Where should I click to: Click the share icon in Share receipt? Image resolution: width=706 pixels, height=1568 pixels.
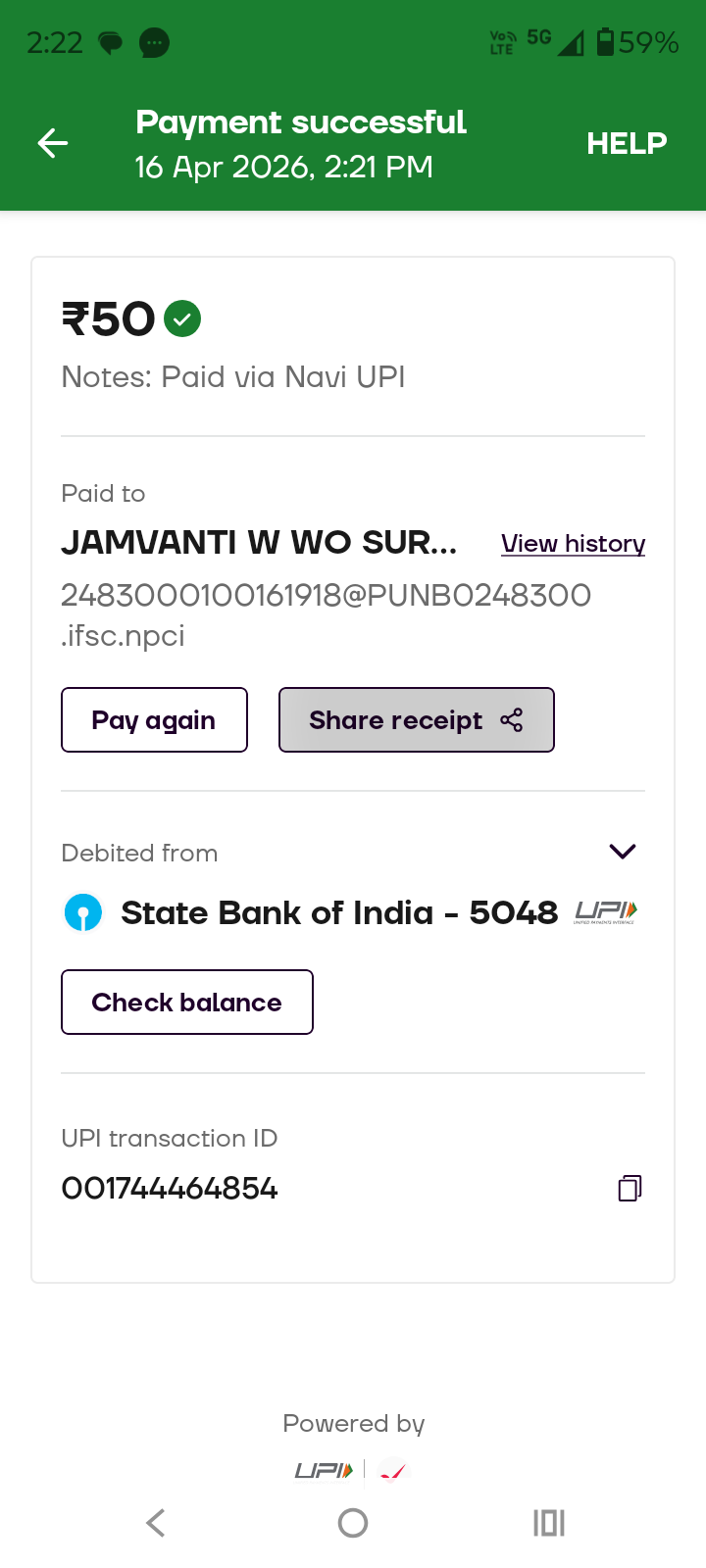pos(512,720)
